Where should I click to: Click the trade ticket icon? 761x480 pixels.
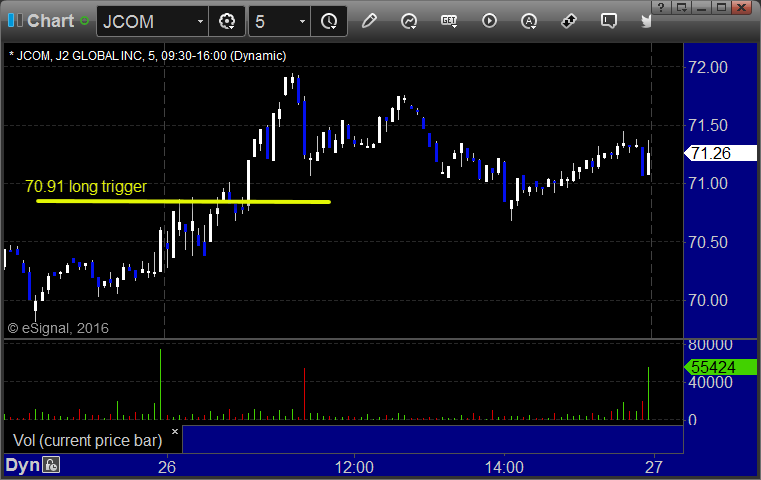click(569, 21)
